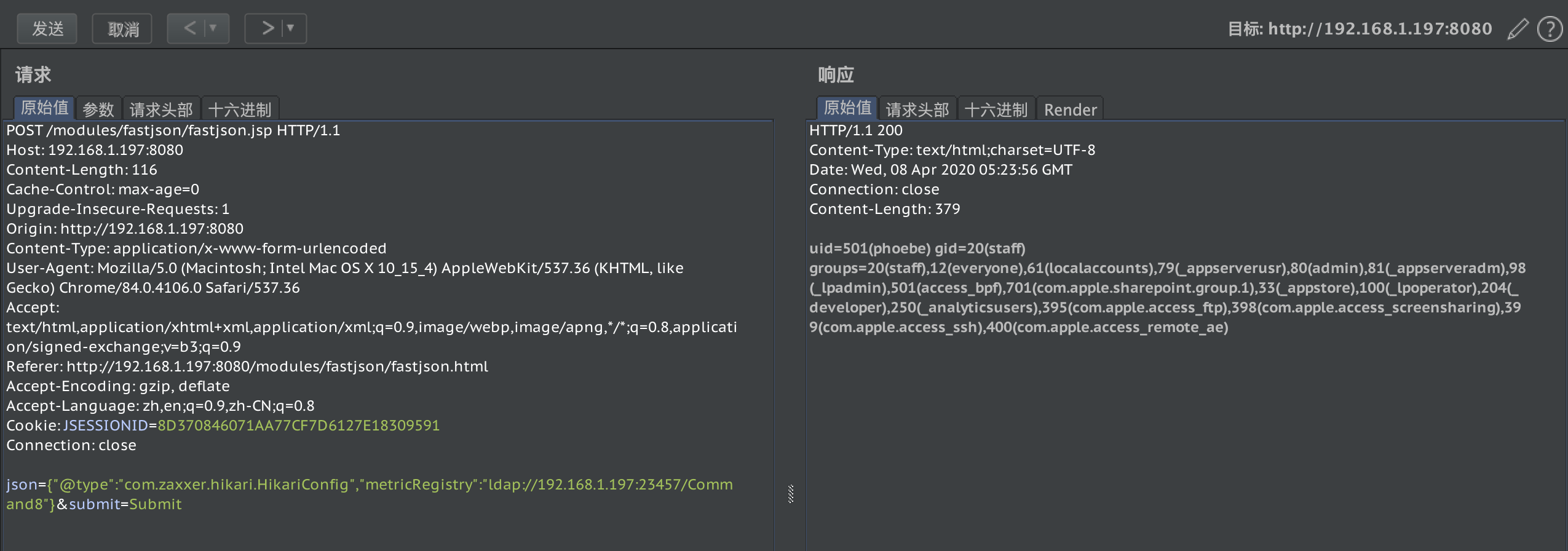Switch to the request 十六进制 tab

(x=240, y=109)
